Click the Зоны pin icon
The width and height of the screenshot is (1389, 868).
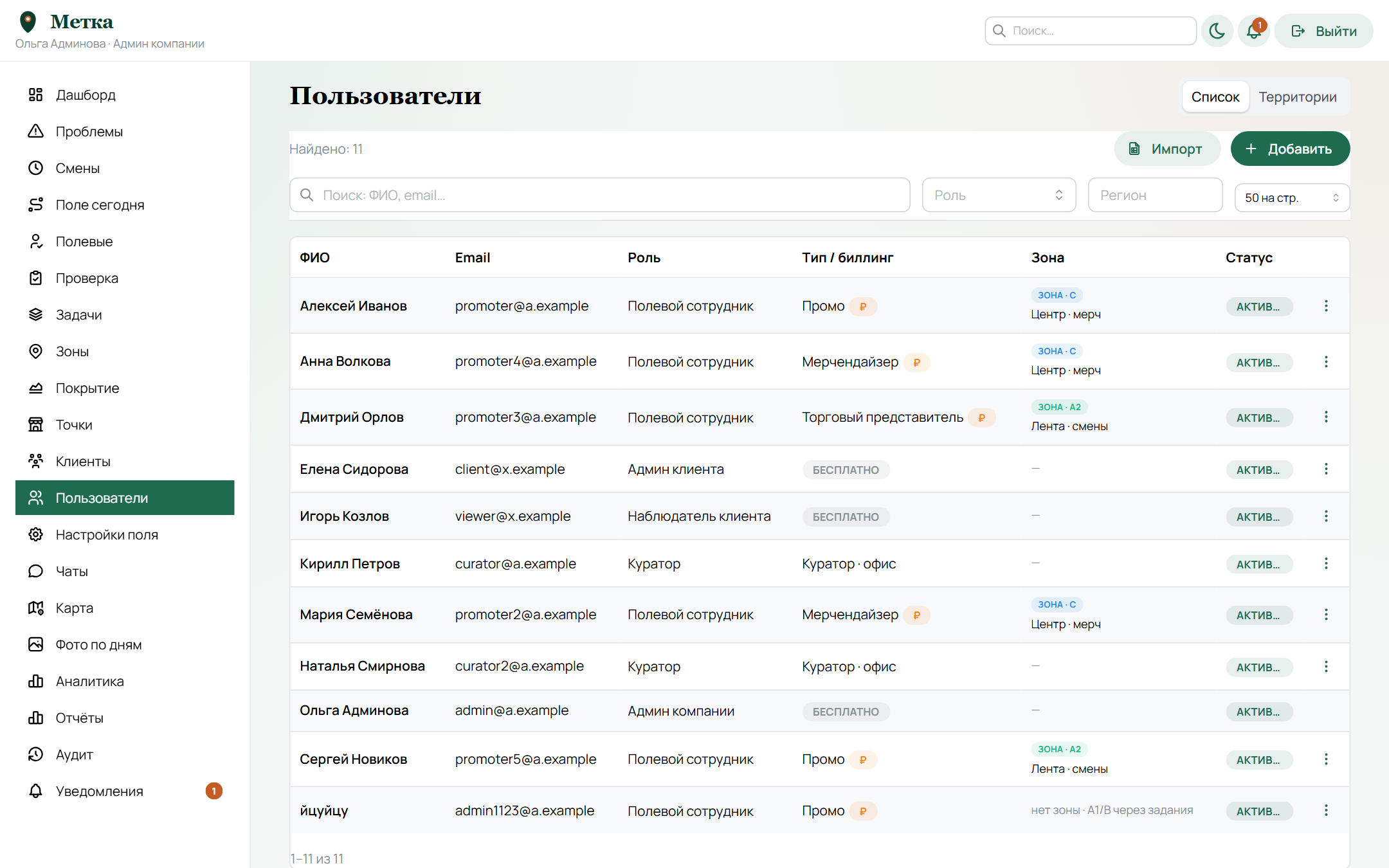coord(36,351)
